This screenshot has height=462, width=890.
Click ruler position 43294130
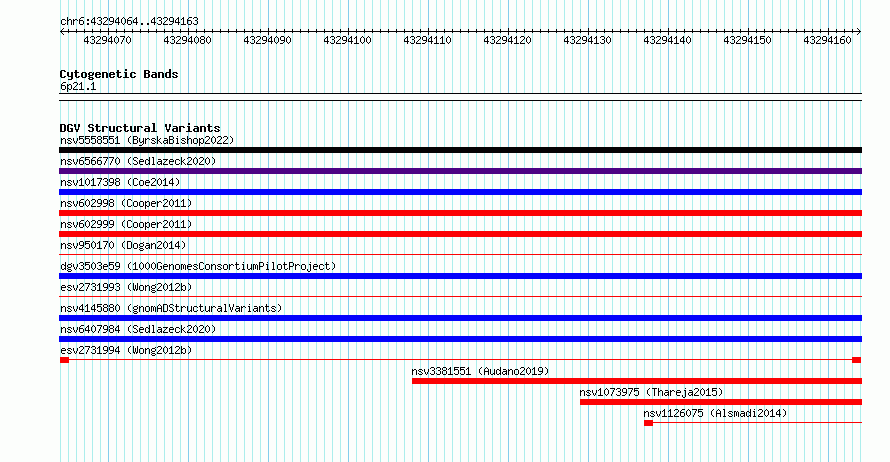click(x=587, y=40)
